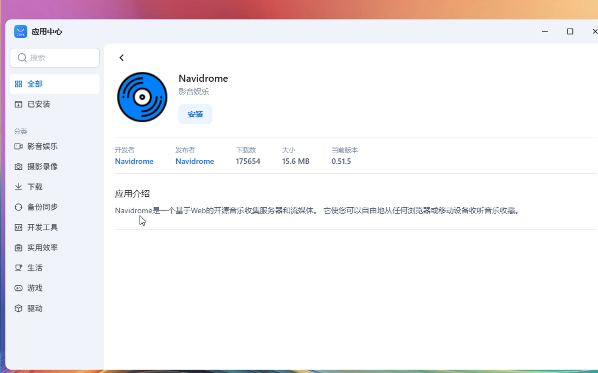Select the 全部 category in sidebar

[x=55, y=84]
